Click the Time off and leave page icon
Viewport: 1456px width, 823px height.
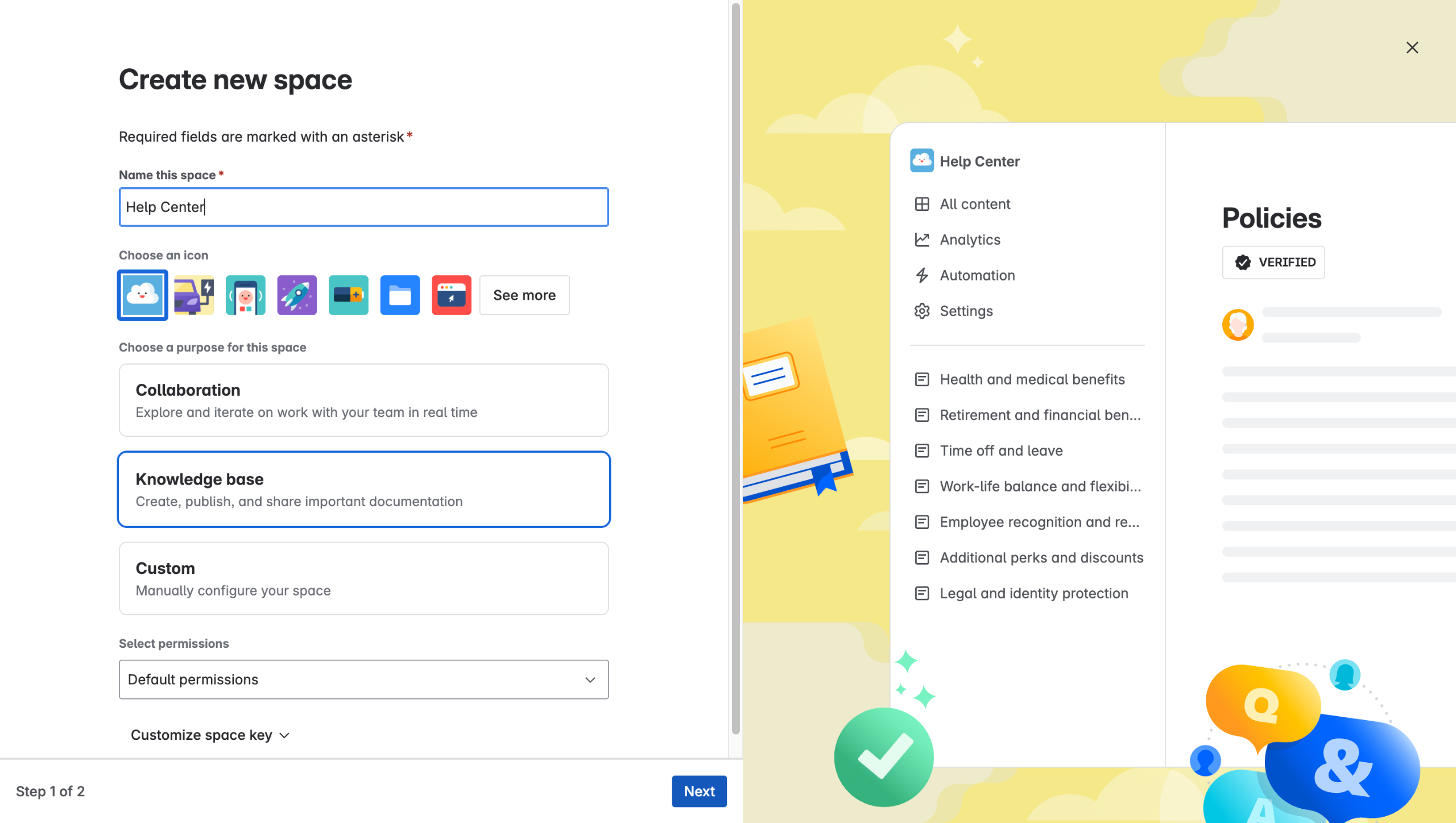click(x=922, y=450)
